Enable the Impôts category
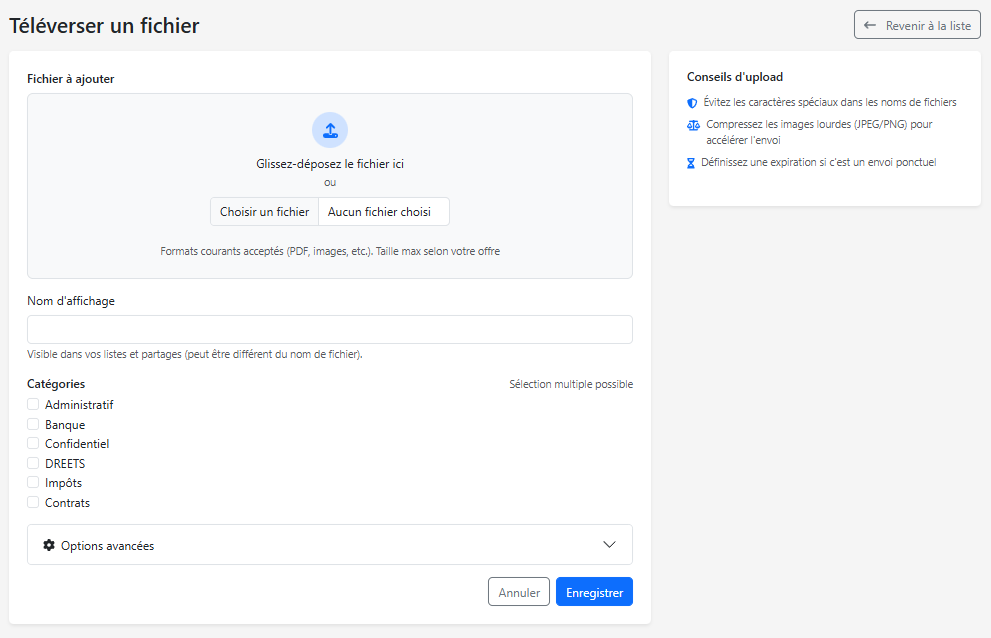The height and width of the screenshot is (638, 991). (33, 482)
